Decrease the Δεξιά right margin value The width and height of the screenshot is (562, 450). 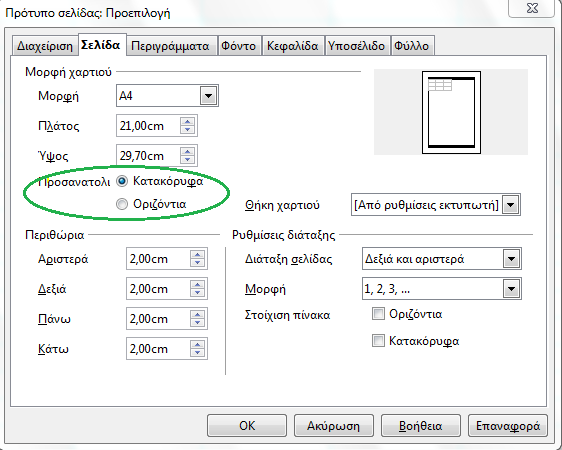click(x=197, y=293)
